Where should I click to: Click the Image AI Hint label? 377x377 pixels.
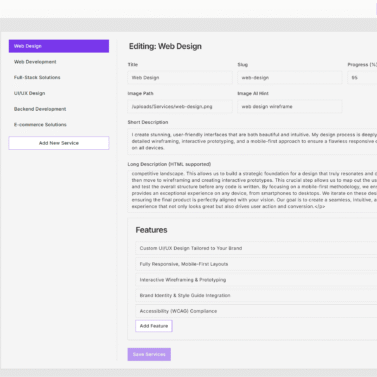(x=253, y=93)
